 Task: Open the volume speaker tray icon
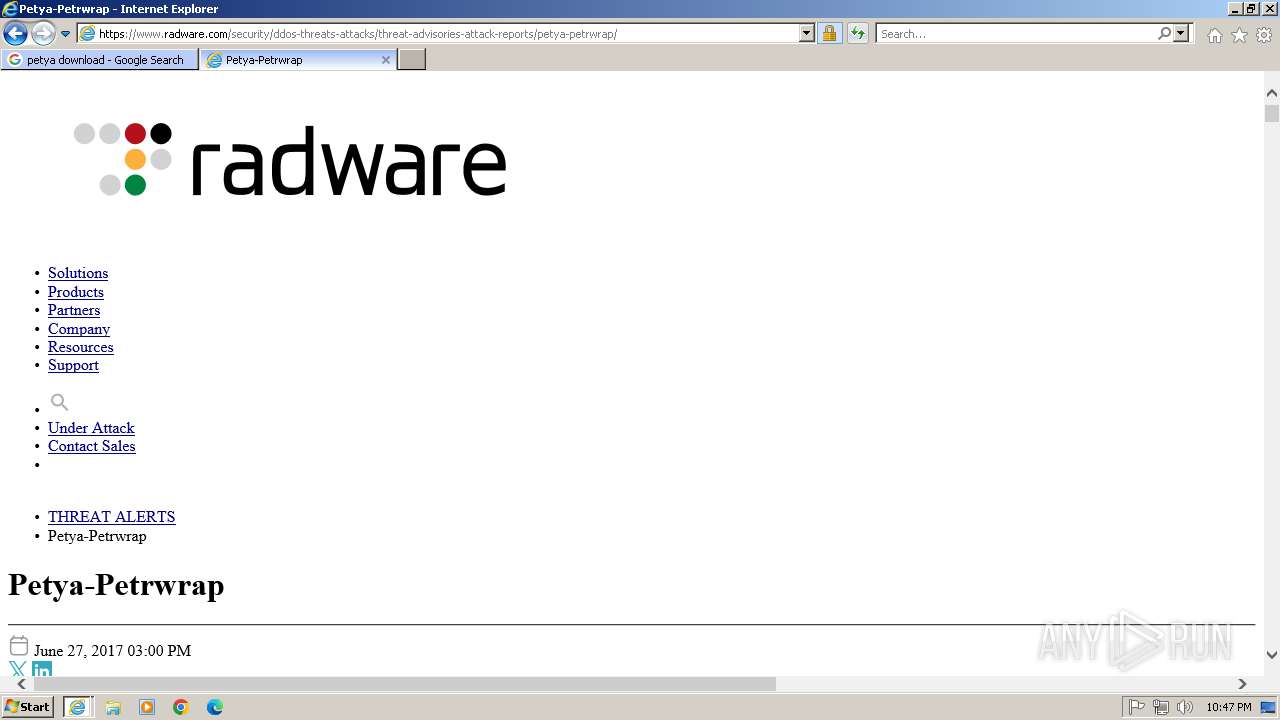[x=1185, y=707]
